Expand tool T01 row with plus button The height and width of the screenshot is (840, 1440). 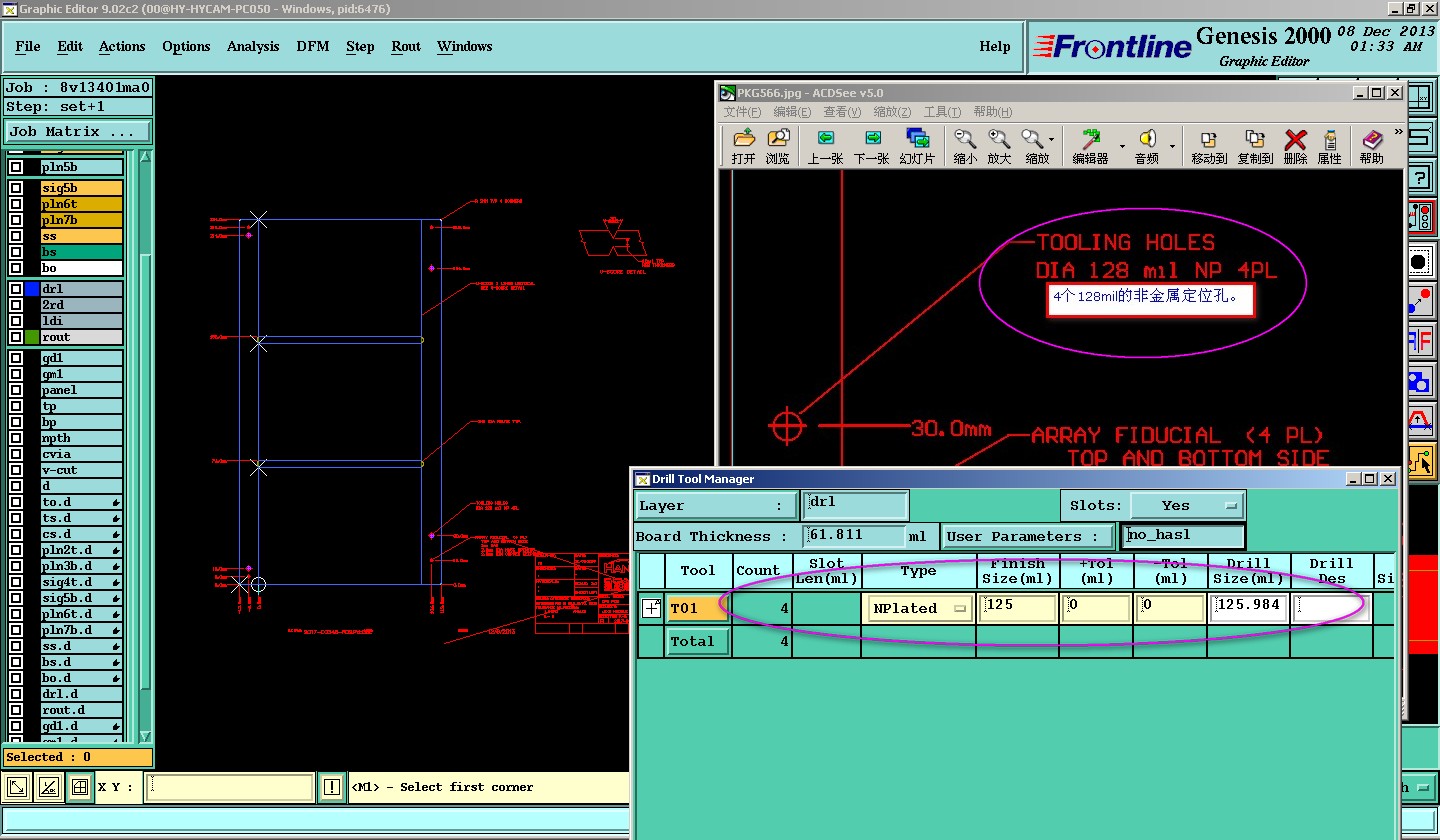tap(651, 608)
